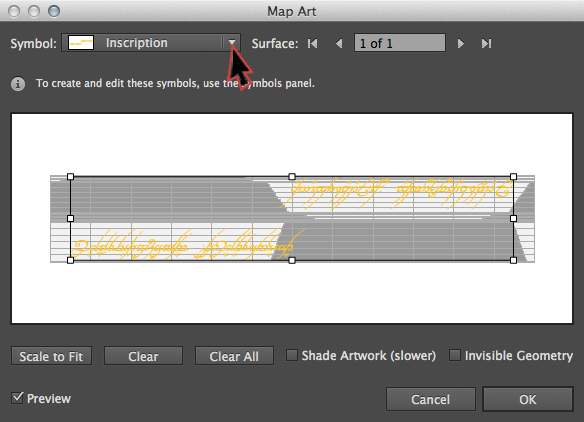
Task: Click the lower-left inscription artwork
Action: (188, 244)
